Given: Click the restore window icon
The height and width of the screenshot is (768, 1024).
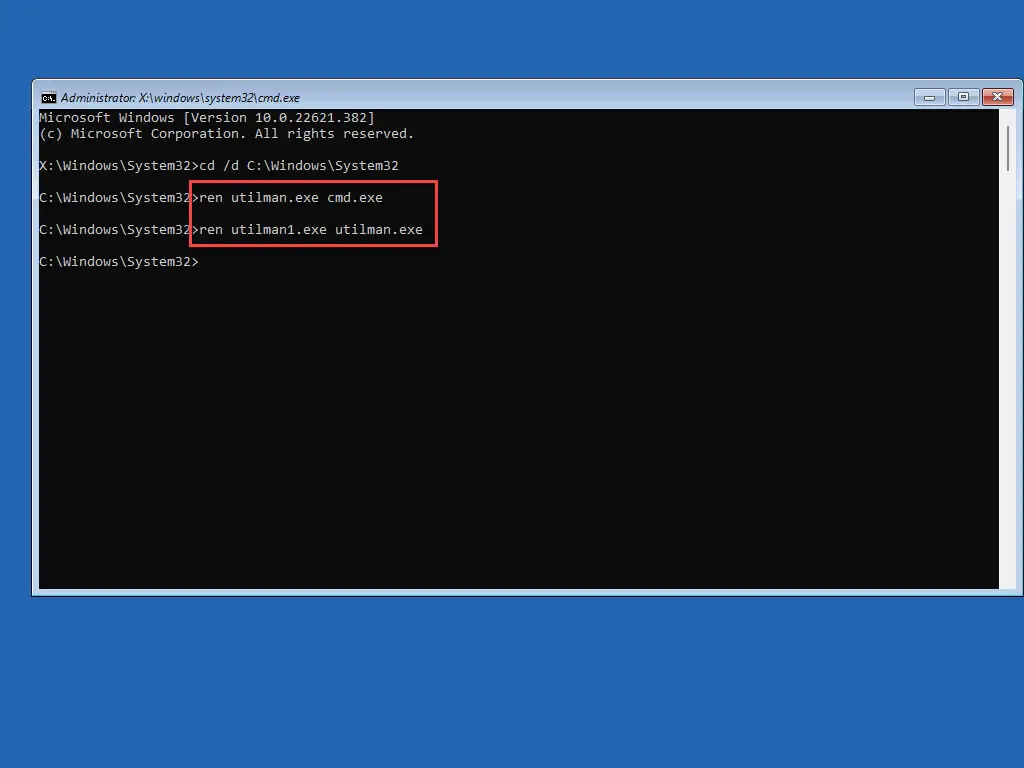Looking at the screenshot, I should pyautogui.click(x=962, y=97).
